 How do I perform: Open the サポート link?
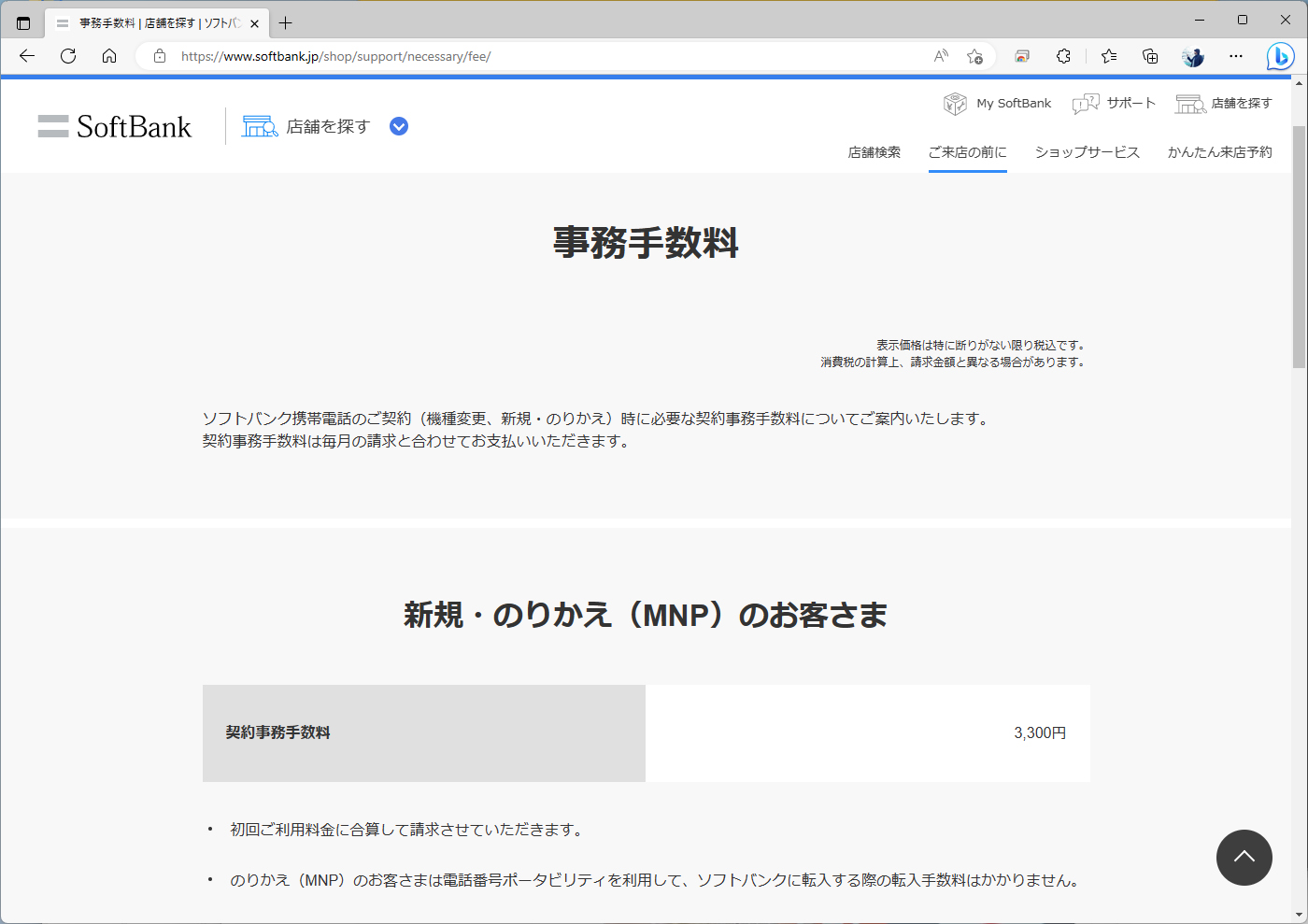pos(1131,104)
